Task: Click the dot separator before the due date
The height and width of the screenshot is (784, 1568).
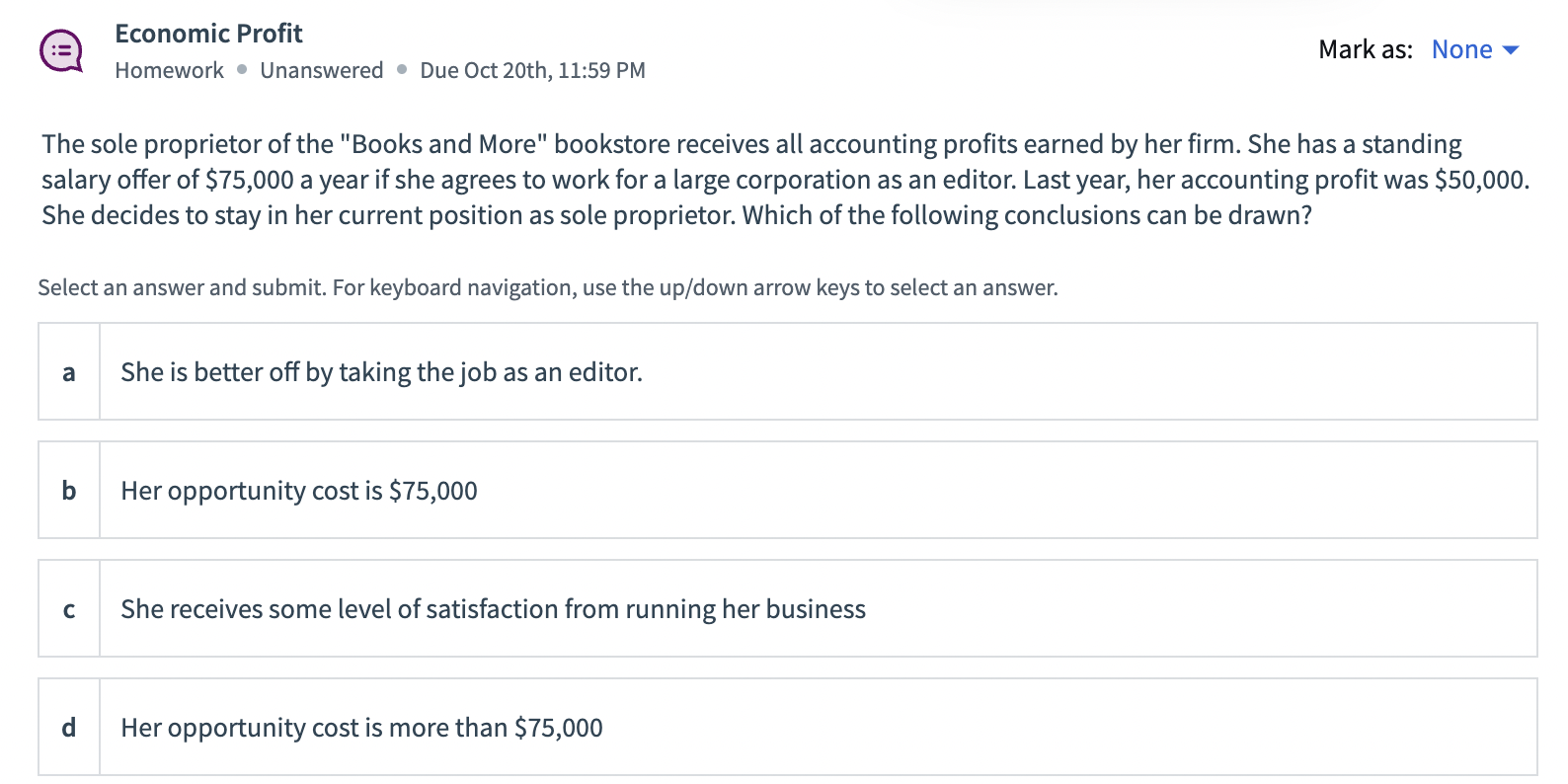Action: (402, 69)
